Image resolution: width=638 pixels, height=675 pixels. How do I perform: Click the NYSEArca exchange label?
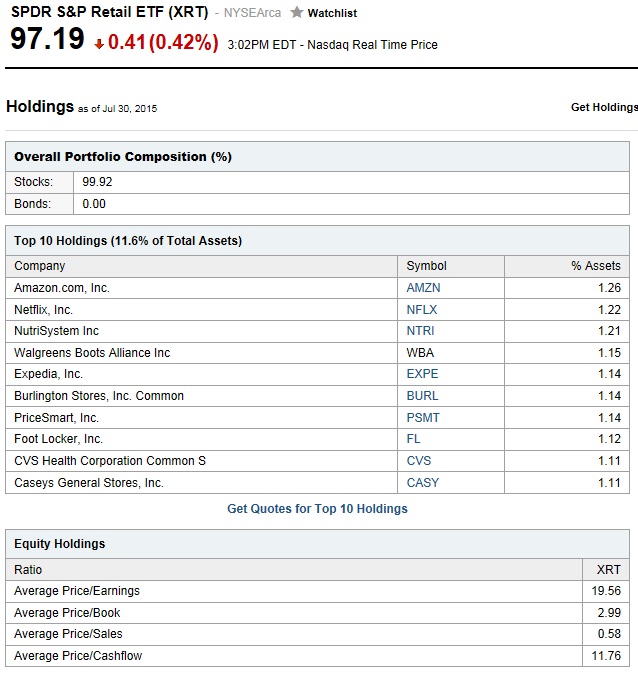(x=252, y=13)
